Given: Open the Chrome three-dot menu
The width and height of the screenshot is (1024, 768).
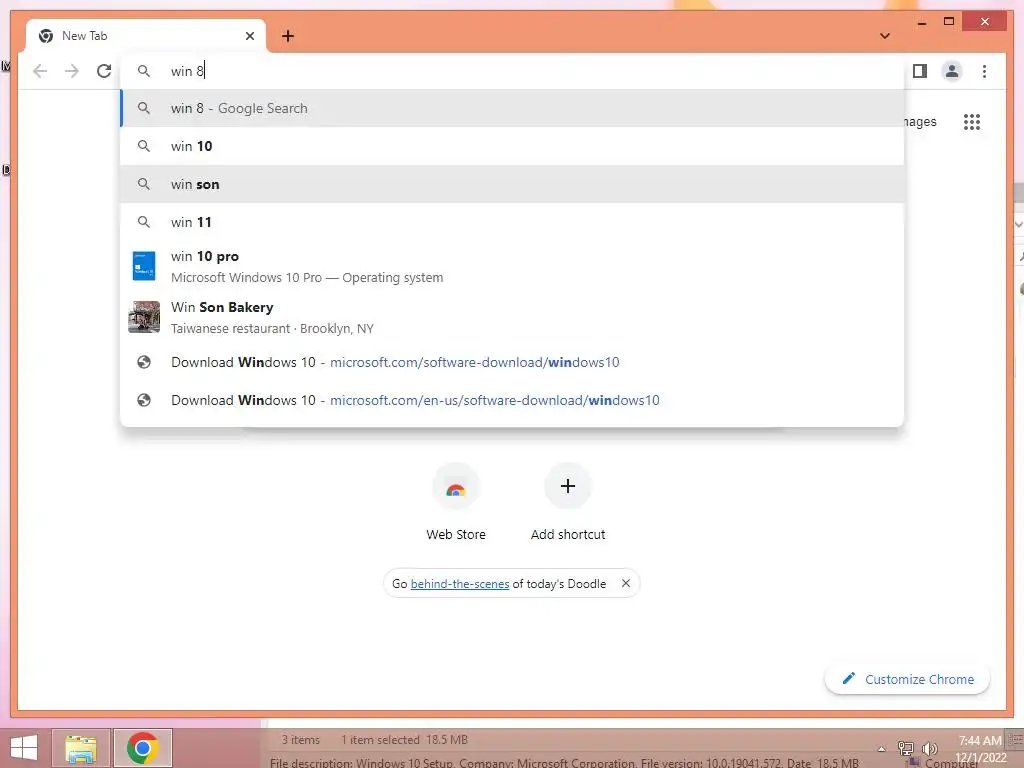Looking at the screenshot, I should pyautogui.click(x=984, y=71).
